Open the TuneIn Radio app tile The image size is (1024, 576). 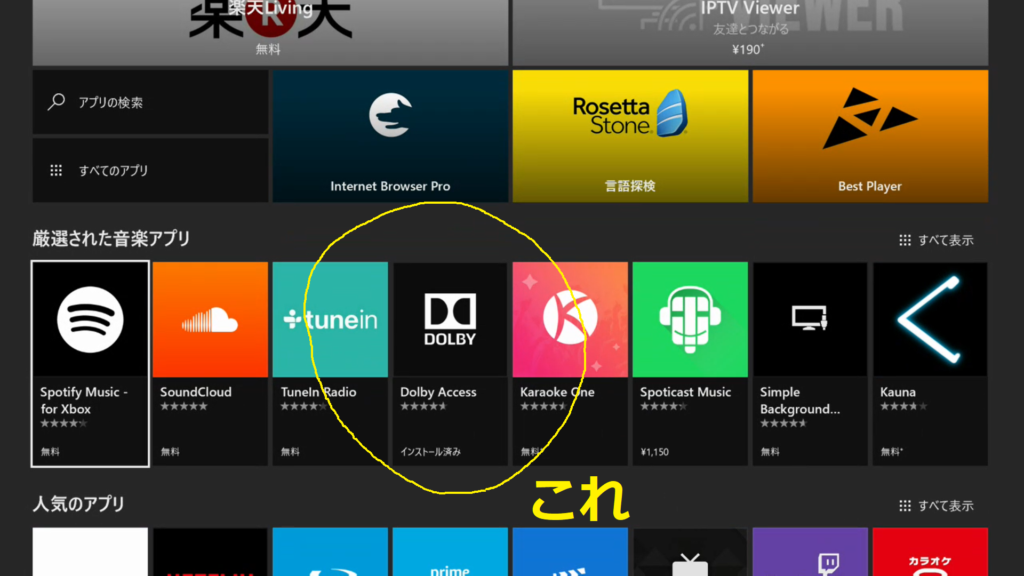(x=330, y=364)
